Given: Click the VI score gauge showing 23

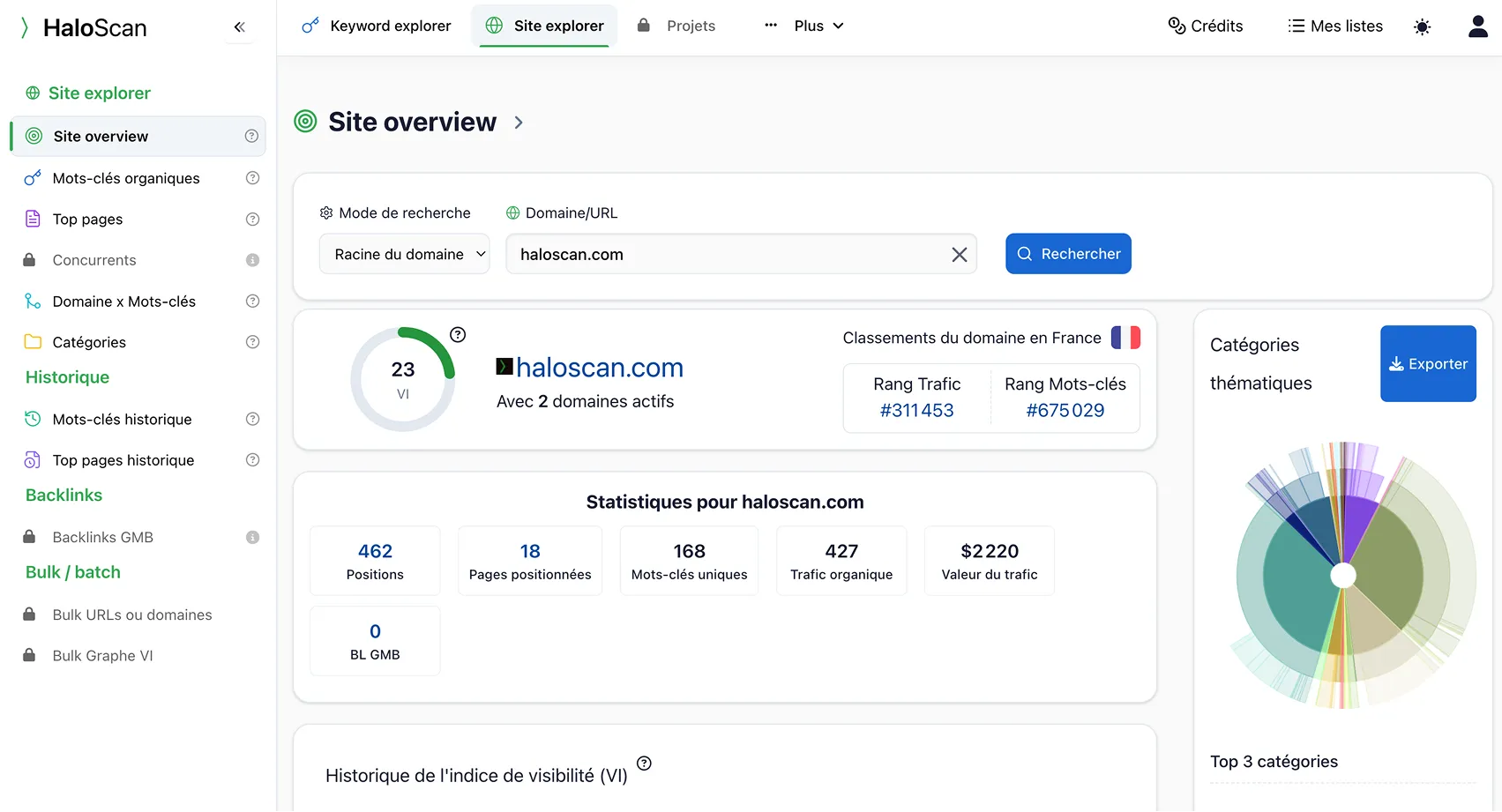Looking at the screenshot, I should click(x=403, y=379).
